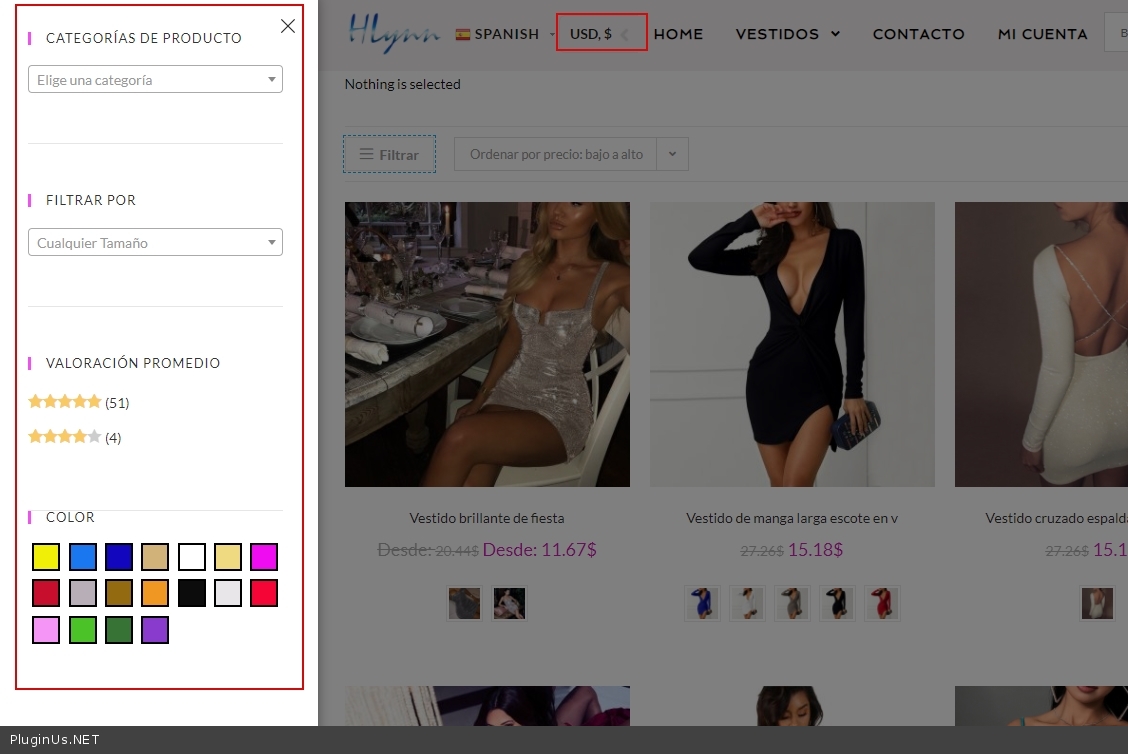Go to the Contacto page

coord(918,34)
